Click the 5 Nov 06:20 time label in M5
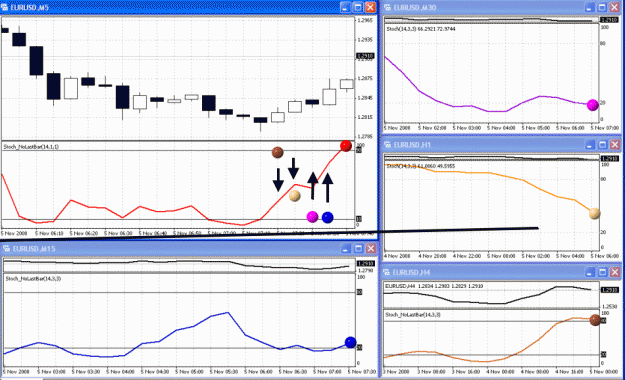The image size is (625, 380). pos(84,233)
